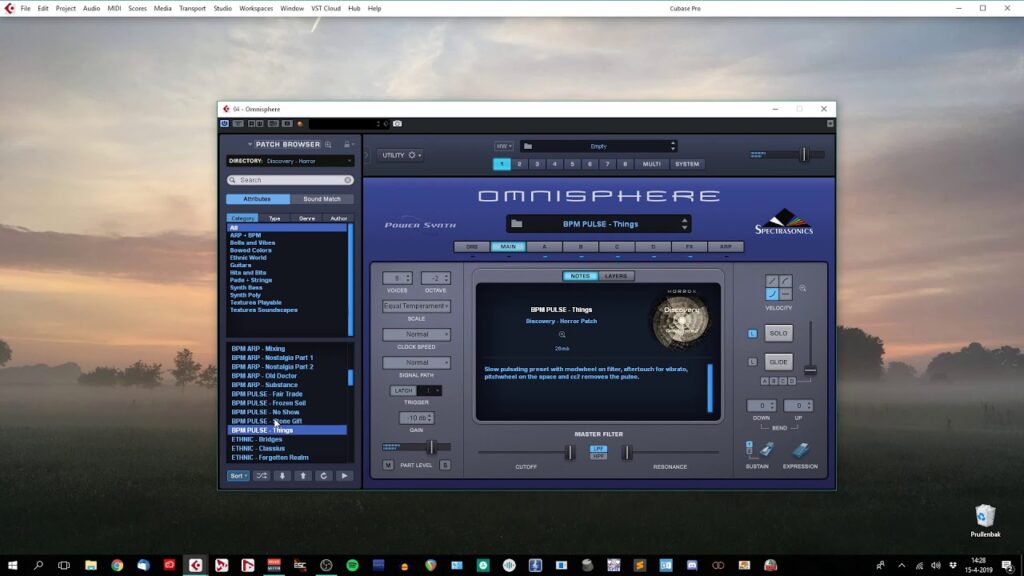Switch to the FX page tab
This screenshot has width=1024, height=576.
coord(689,247)
